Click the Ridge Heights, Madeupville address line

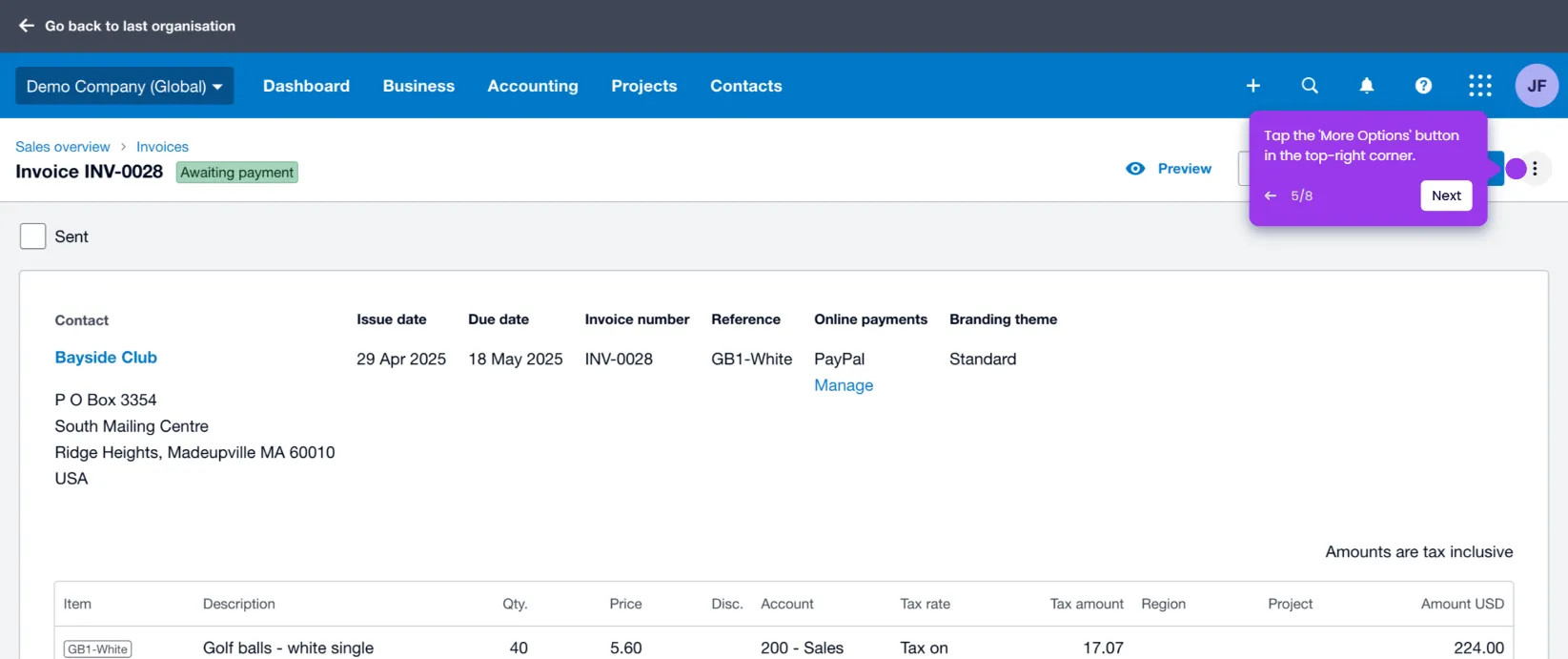click(194, 452)
